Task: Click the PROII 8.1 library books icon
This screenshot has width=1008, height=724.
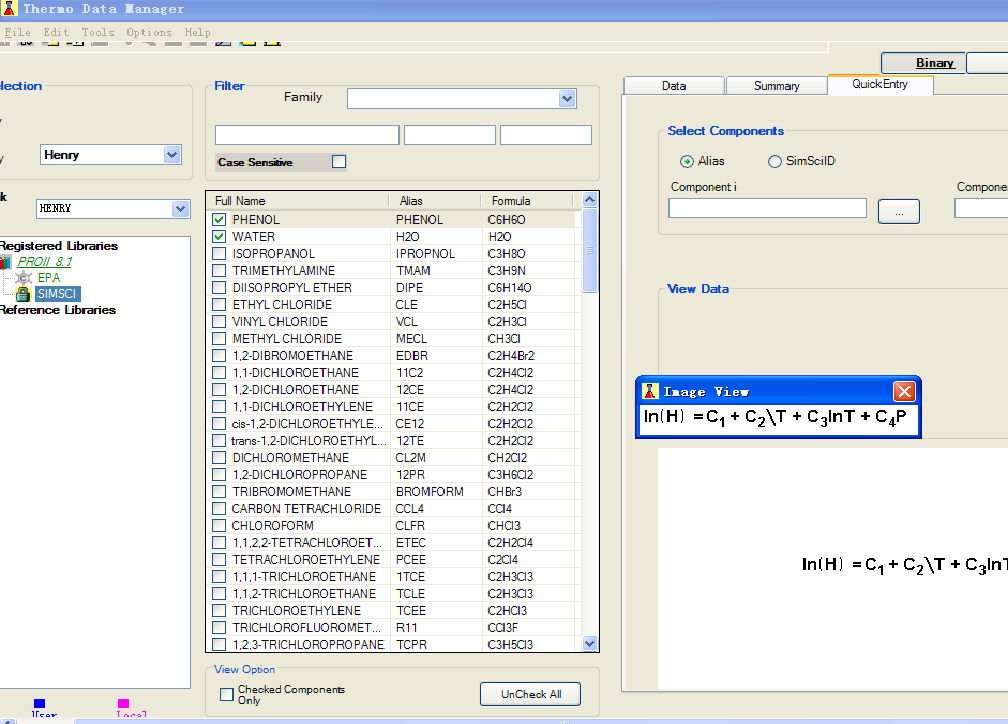Action: point(6,262)
